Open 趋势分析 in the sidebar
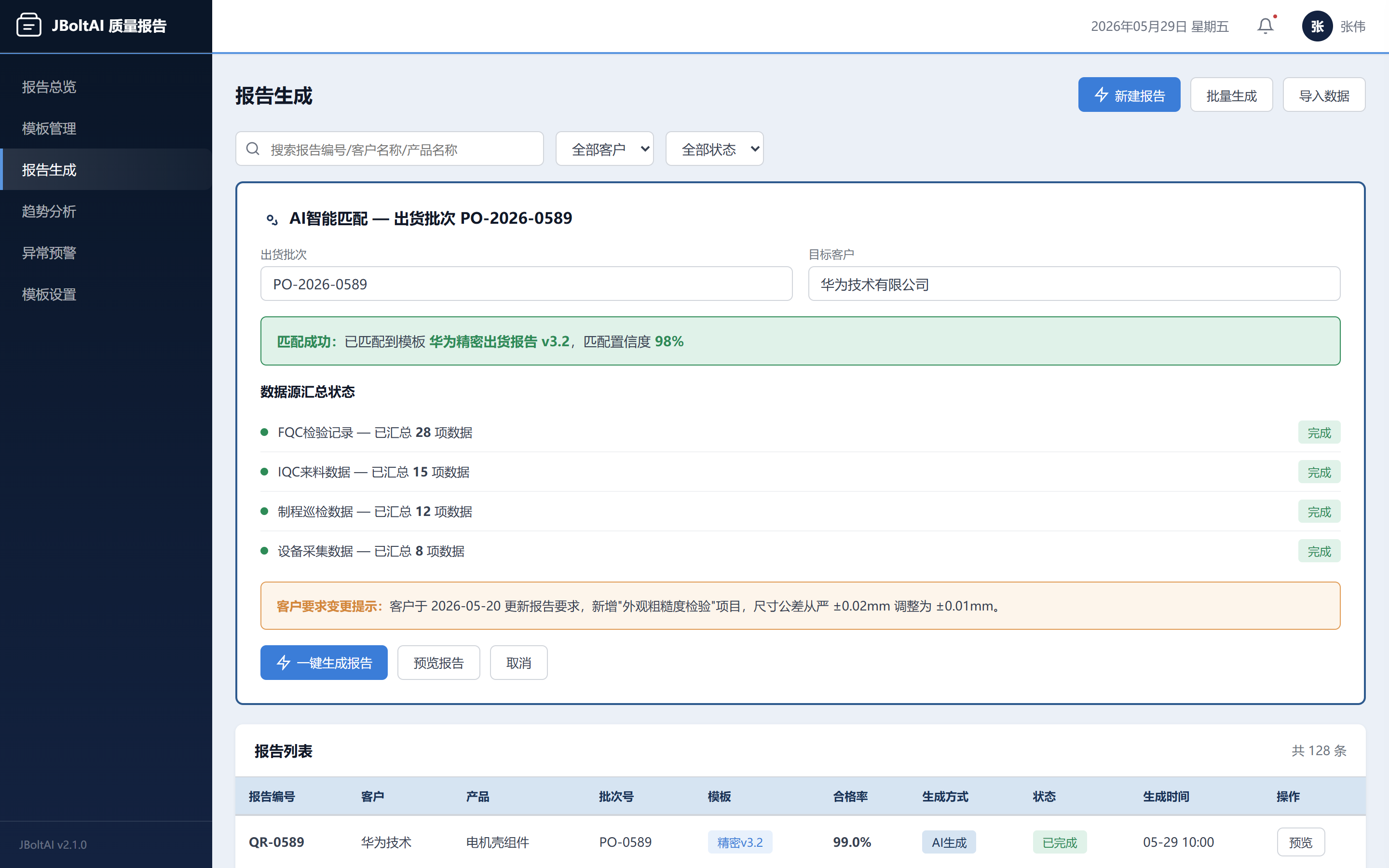This screenshot has height=868, width=1389. click(x=106, y=211)
